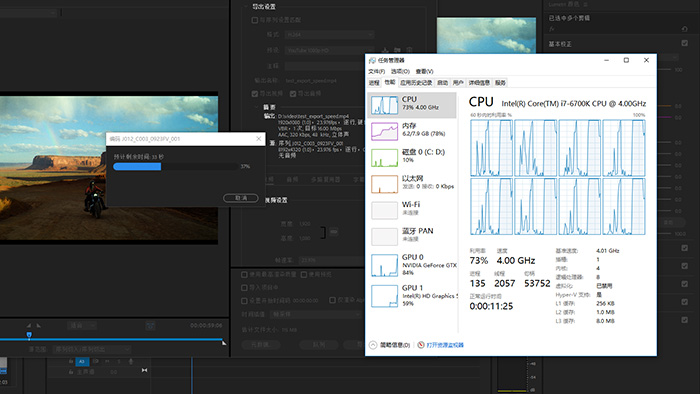Select 磁盘 0 (C: D:) disk item
Screen dimensions: 700x394
412,158
